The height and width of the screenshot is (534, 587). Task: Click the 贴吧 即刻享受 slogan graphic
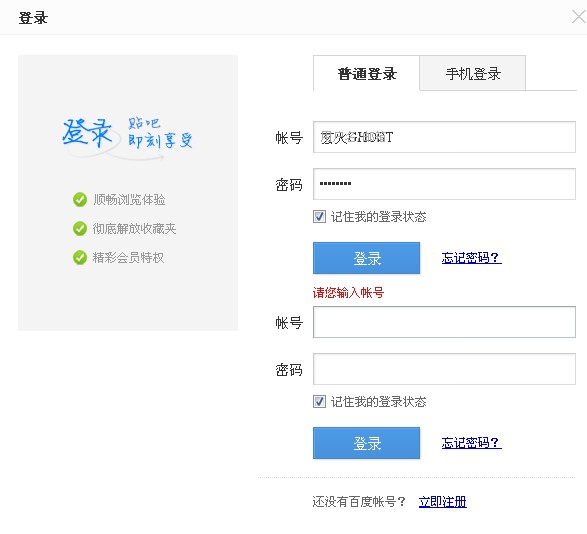160,133
